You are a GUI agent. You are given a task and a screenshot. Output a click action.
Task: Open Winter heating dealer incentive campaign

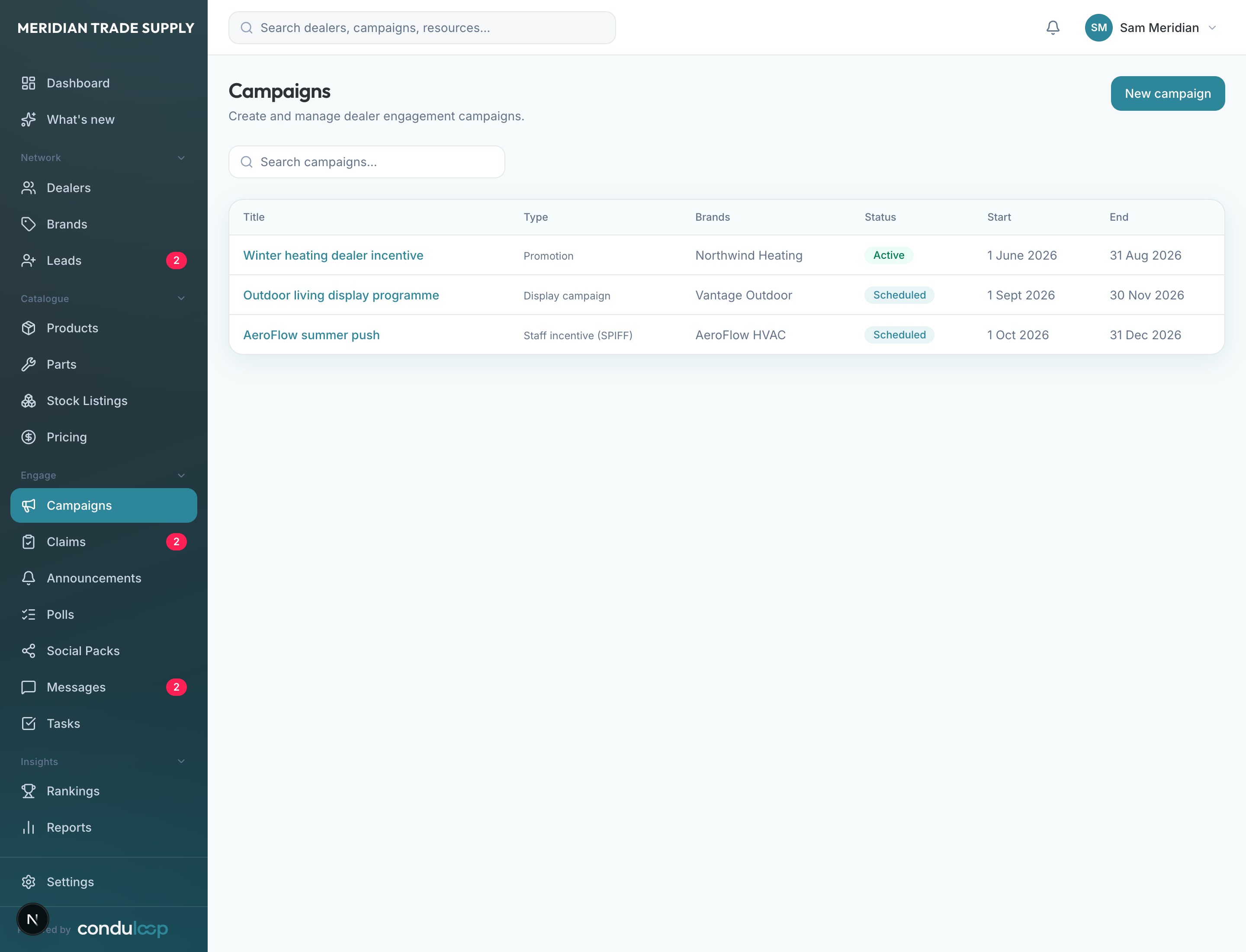click(333, 256)
